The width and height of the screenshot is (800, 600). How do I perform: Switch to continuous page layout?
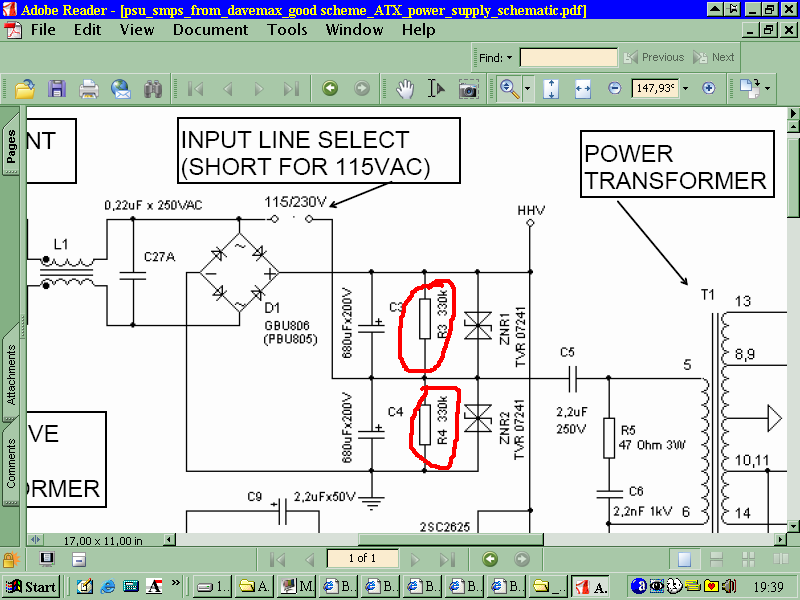(716, 560)
